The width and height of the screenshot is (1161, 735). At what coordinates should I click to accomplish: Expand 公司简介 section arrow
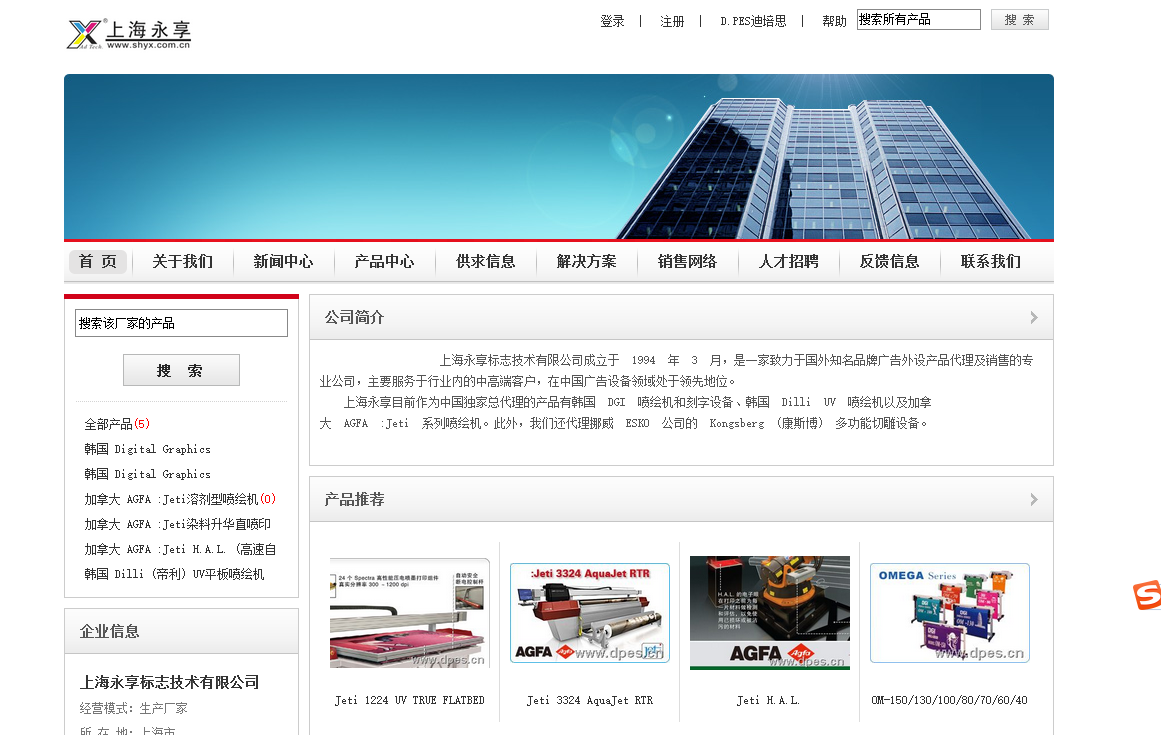pyautogui.click(x=1033, y=318)
